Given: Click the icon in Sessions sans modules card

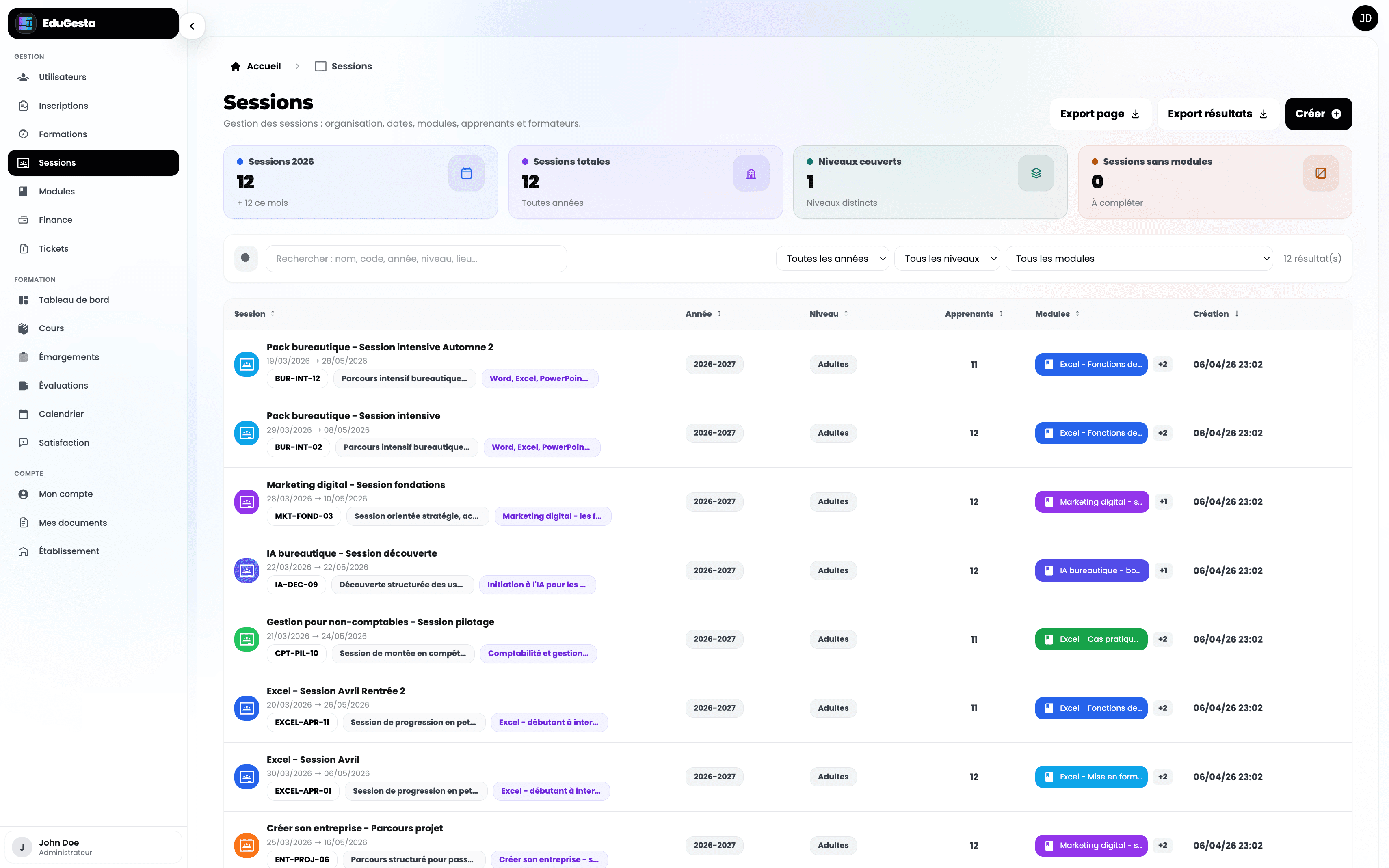Looking at the screenshot, I should click(x=1320, y=173).
